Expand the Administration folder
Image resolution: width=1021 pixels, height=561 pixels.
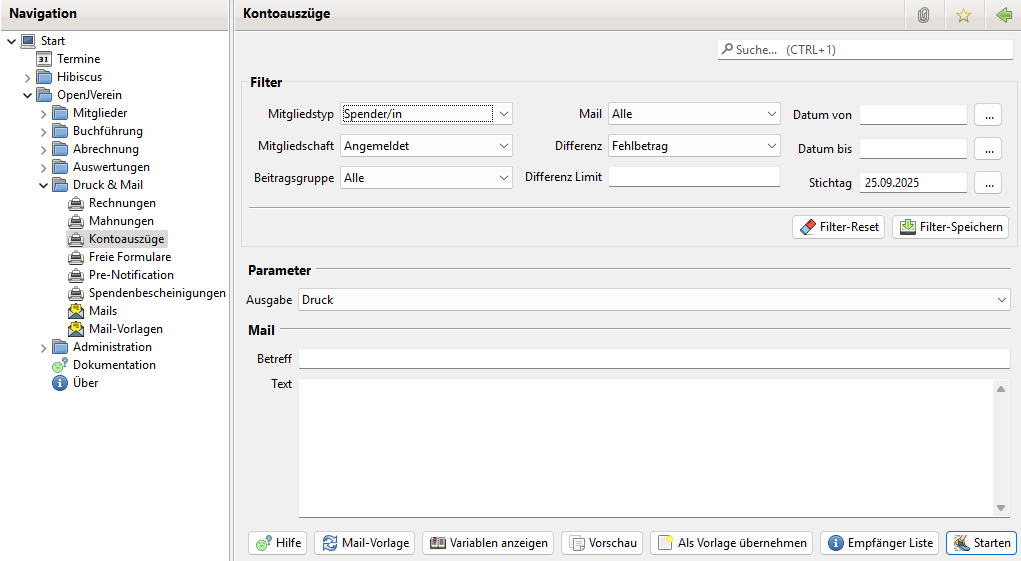point(44,348)
